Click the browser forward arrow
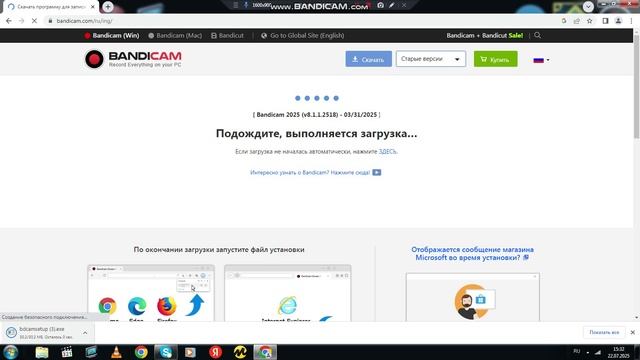Screen dimensions: 640x360 click(21, 21)
